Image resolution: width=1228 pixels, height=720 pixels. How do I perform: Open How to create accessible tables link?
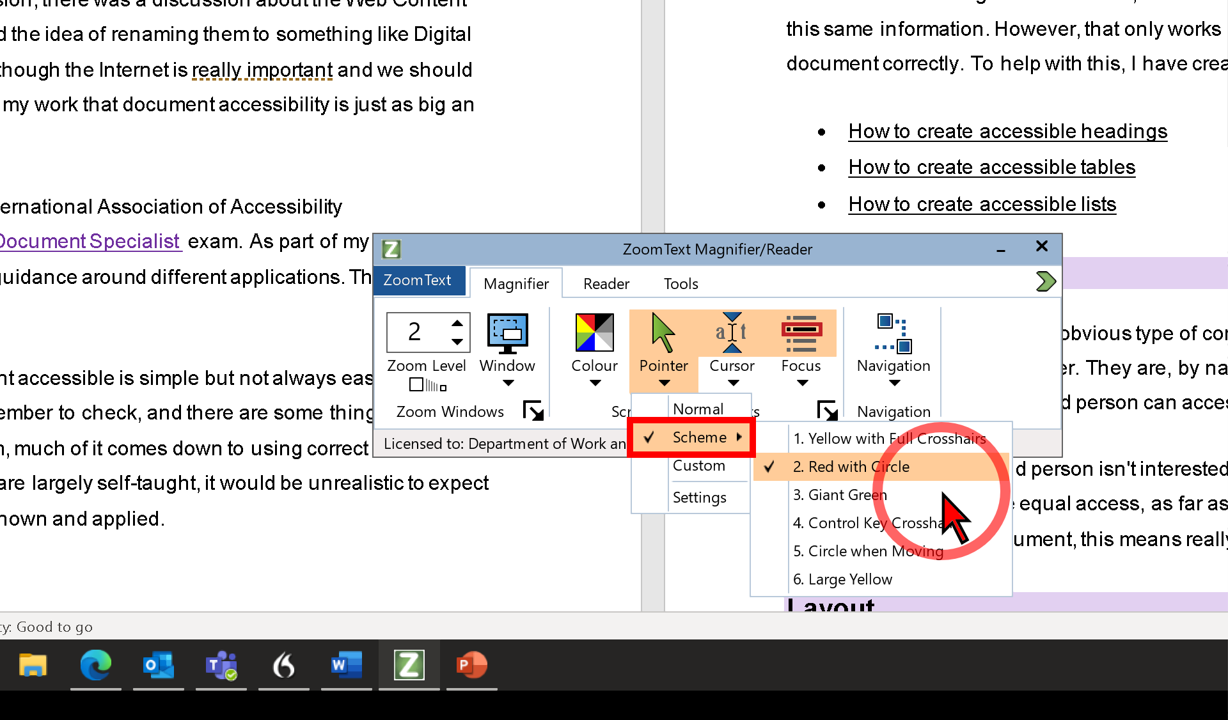tap(991, 167)
